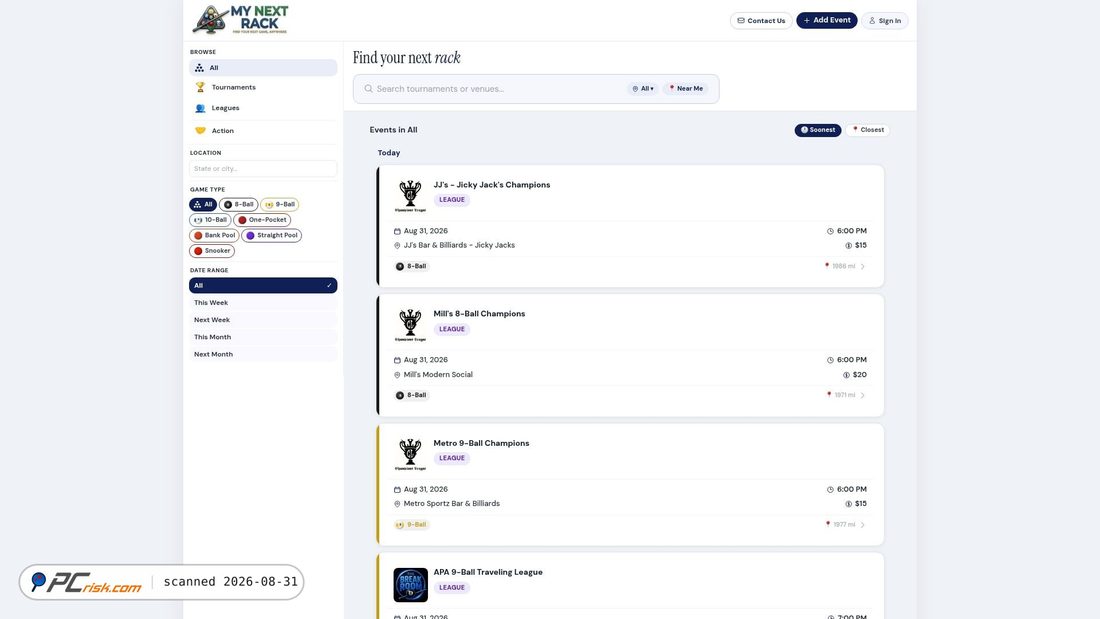Open the Contact Us page
The width and height of the screenshot is (1100, 619).
(761, 20)
